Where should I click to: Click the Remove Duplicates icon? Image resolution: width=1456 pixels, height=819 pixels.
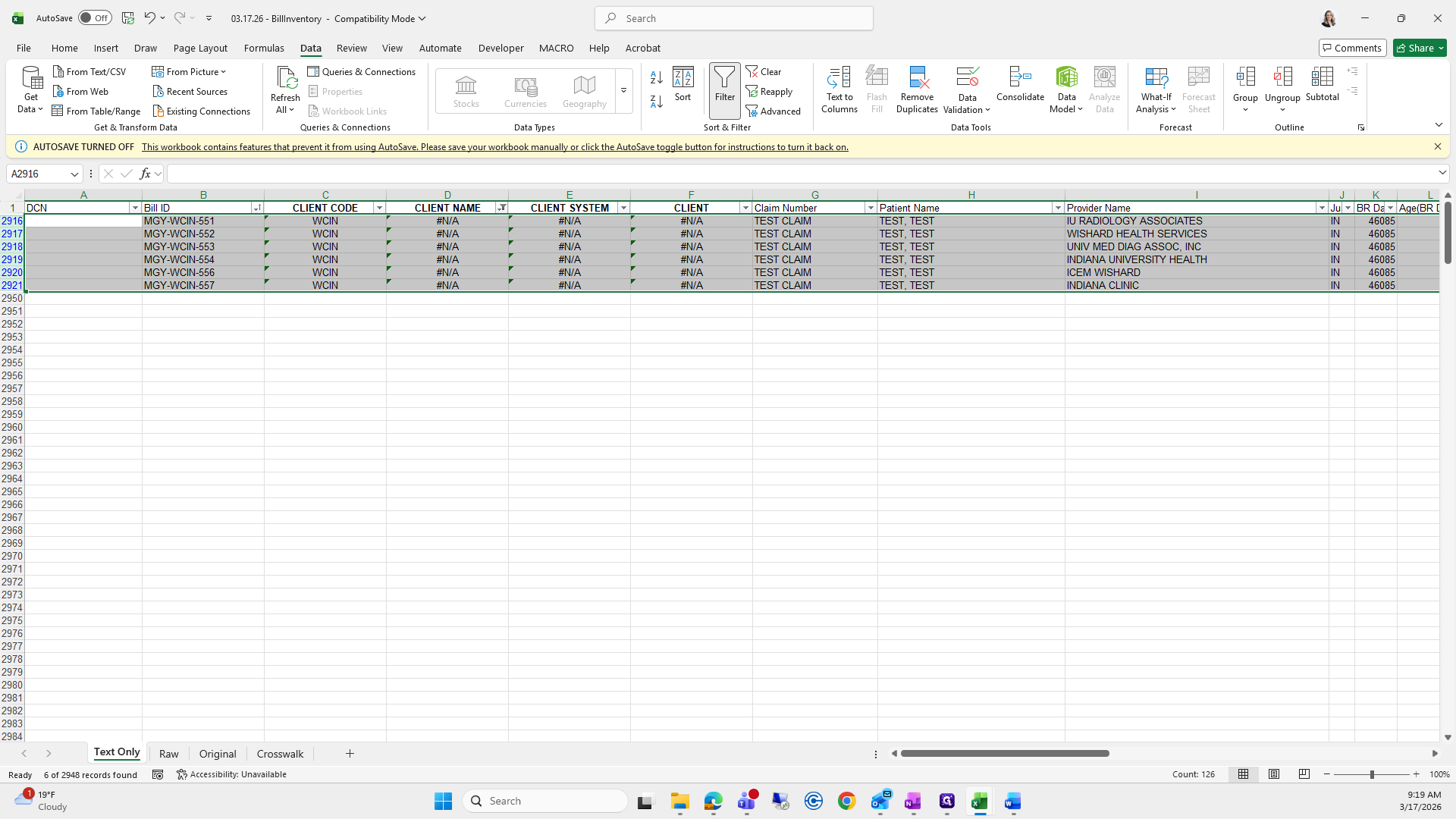(x=917, y=77)
